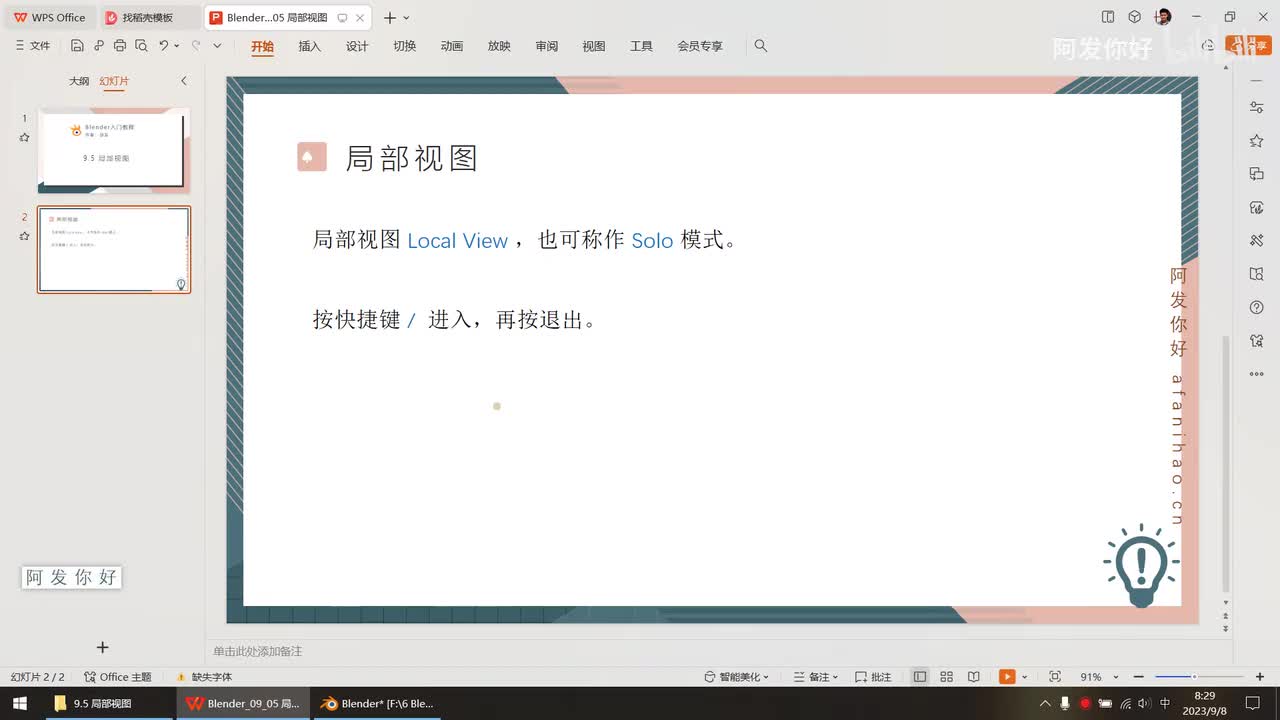This screenshot has width=1280, height=720.
Task: Open the undo history dropdown arrow
Action: [177, 46]
